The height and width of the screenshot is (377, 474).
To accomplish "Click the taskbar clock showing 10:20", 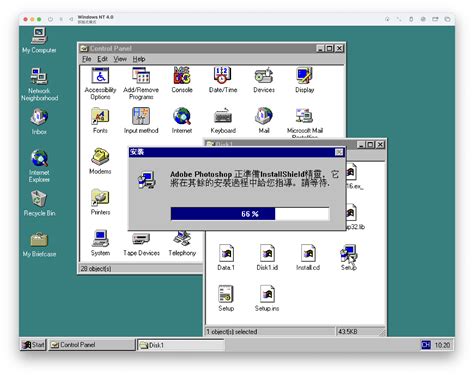I will click(442, 345).
